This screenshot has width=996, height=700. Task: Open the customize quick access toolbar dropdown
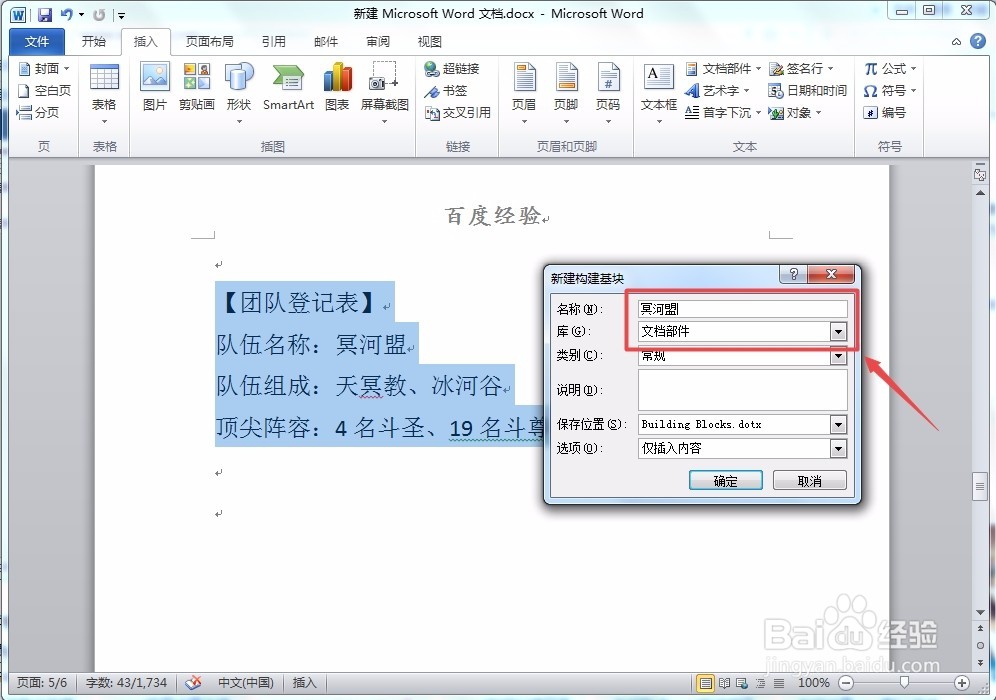(121, 15)
